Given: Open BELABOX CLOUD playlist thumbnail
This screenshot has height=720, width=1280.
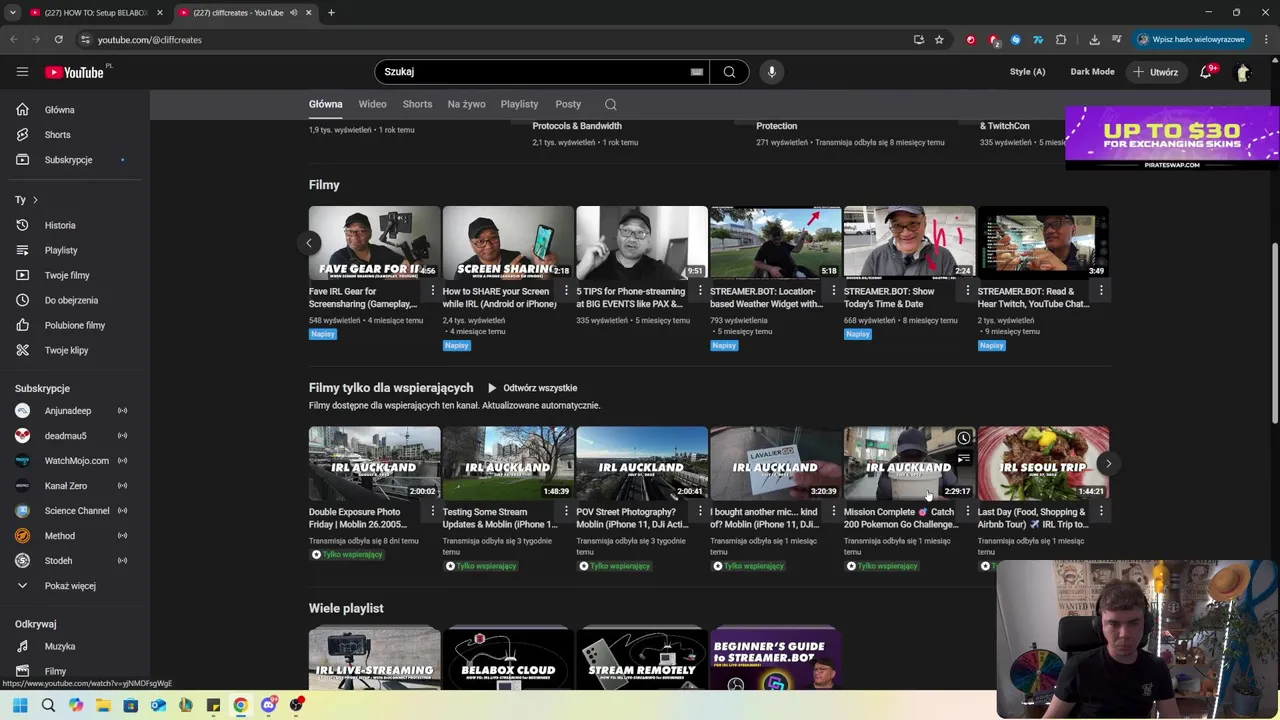Looking at the screenshot, I should coord(508,657).
